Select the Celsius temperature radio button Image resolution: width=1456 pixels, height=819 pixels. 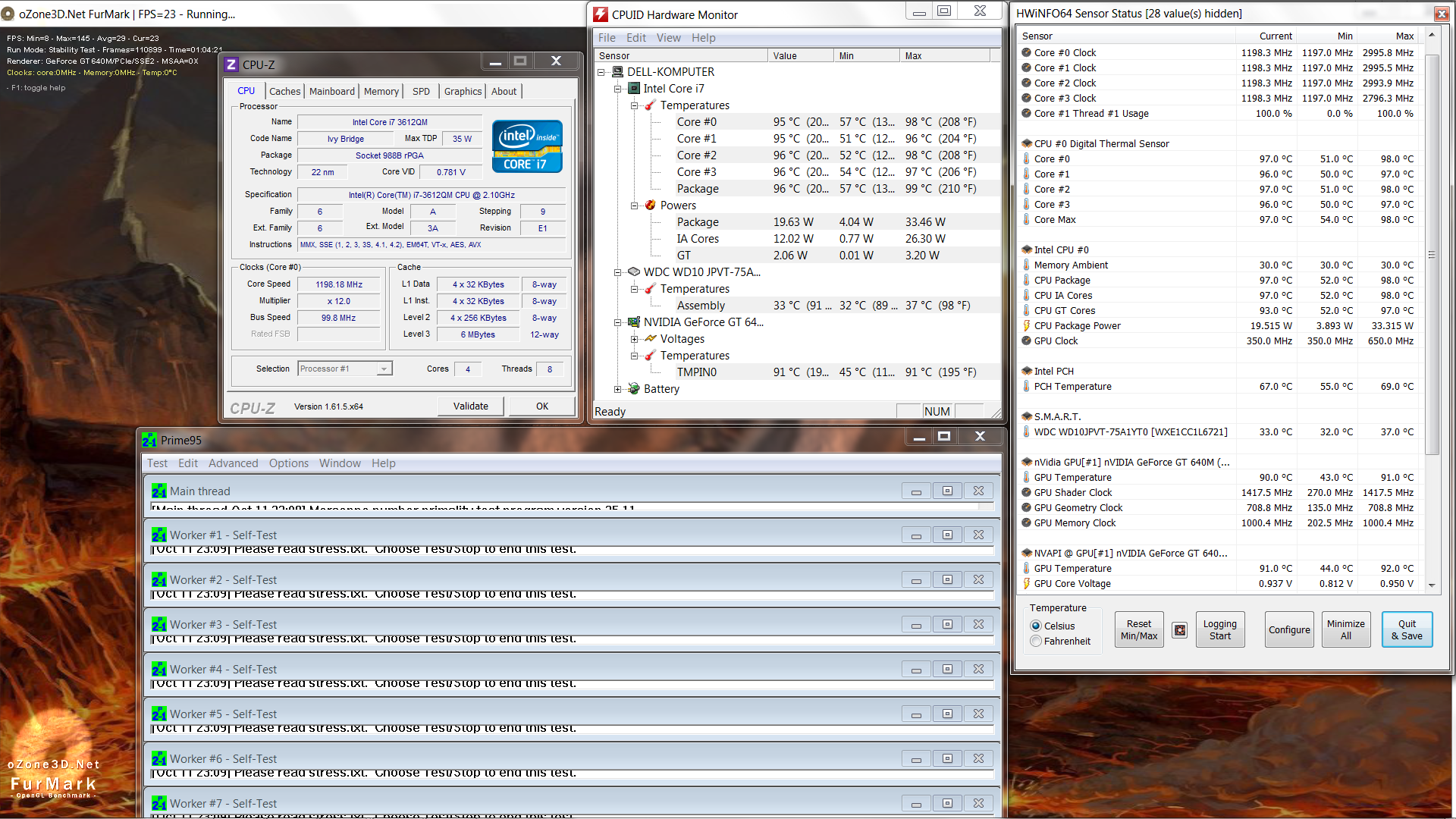1036,626
